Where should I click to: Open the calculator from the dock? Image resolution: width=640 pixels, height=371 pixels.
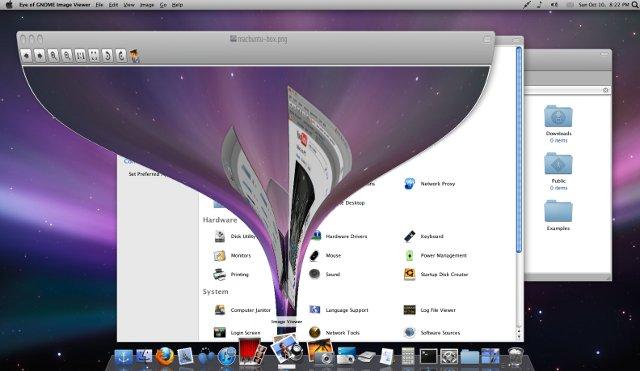[x=407, y=356]
